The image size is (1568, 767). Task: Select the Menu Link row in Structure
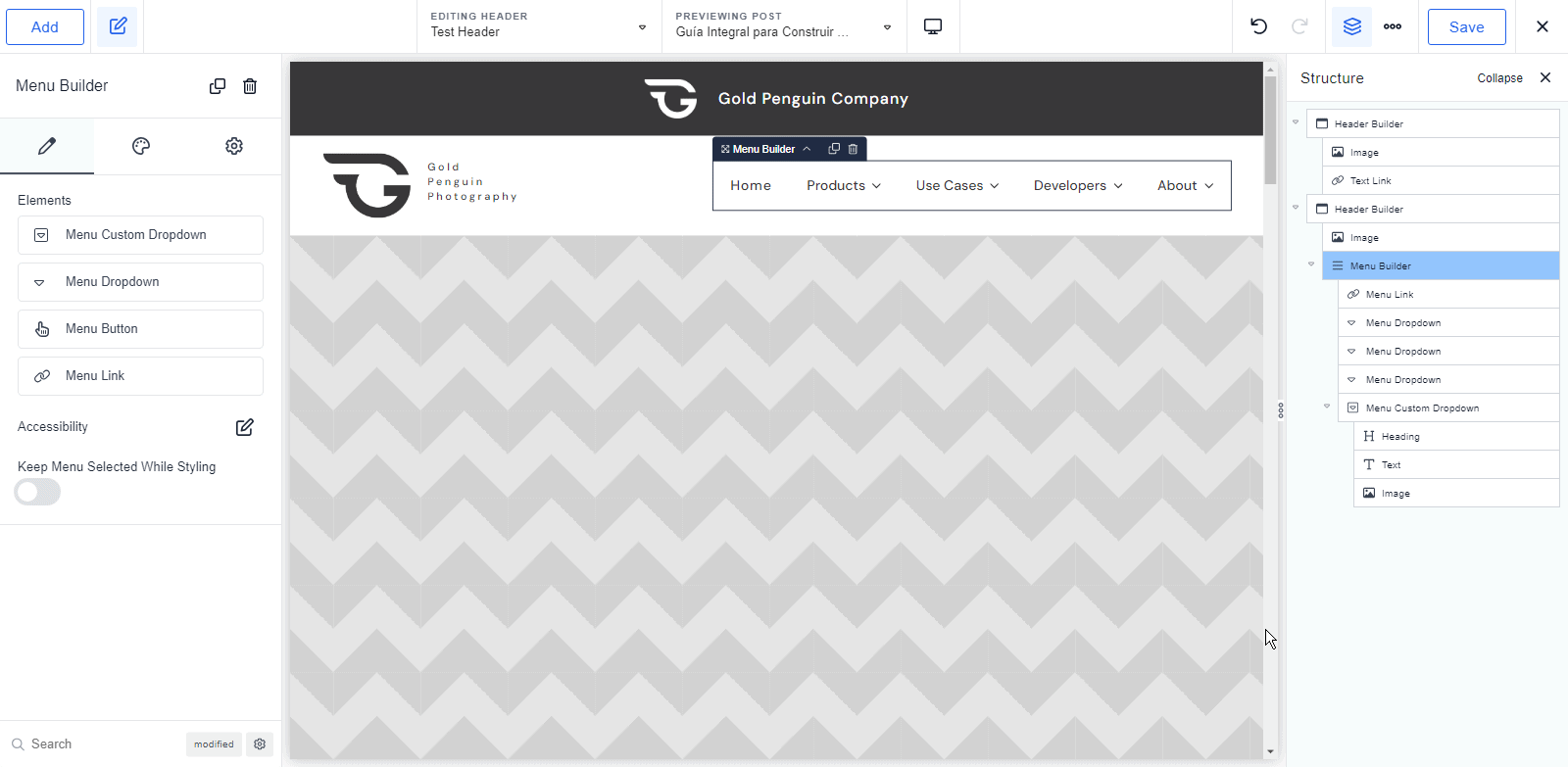[1448, 295]
